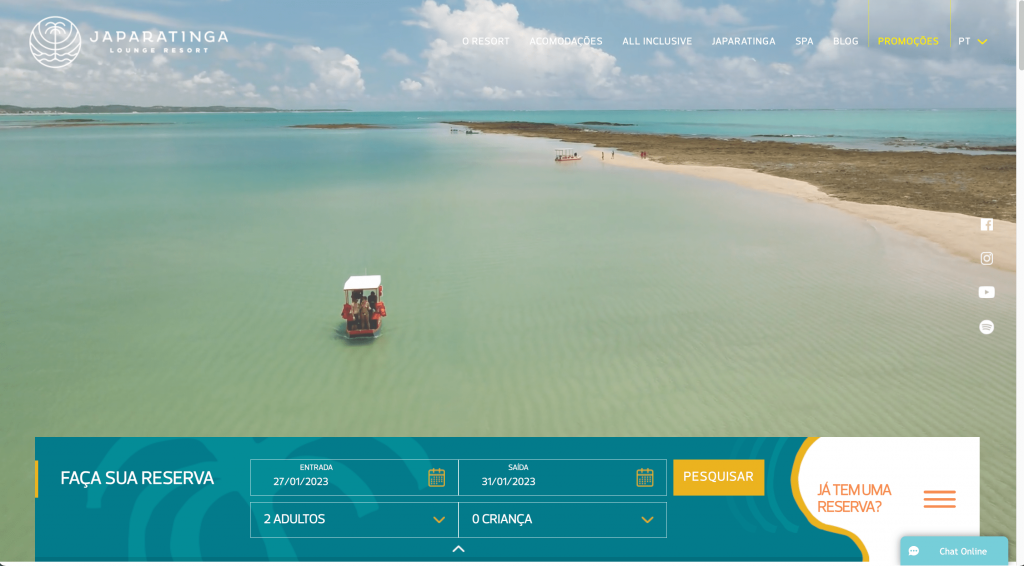Open the YouTube social icon
Screen dimensions: 1024x566
pos(987,292)
